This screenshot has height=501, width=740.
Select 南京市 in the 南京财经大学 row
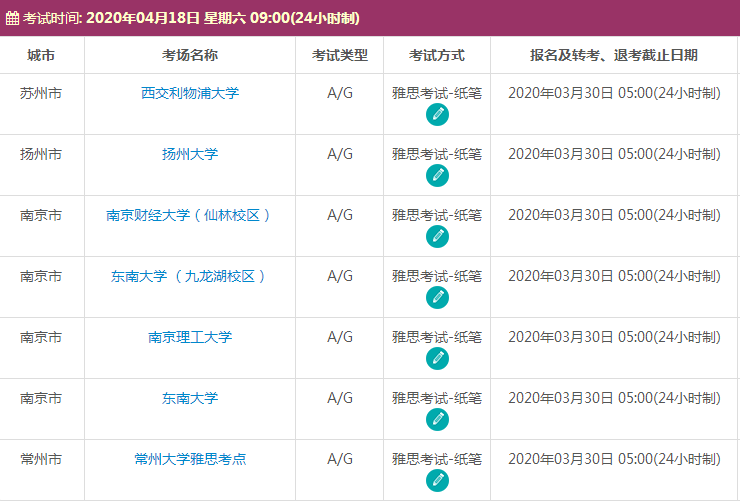41,215
